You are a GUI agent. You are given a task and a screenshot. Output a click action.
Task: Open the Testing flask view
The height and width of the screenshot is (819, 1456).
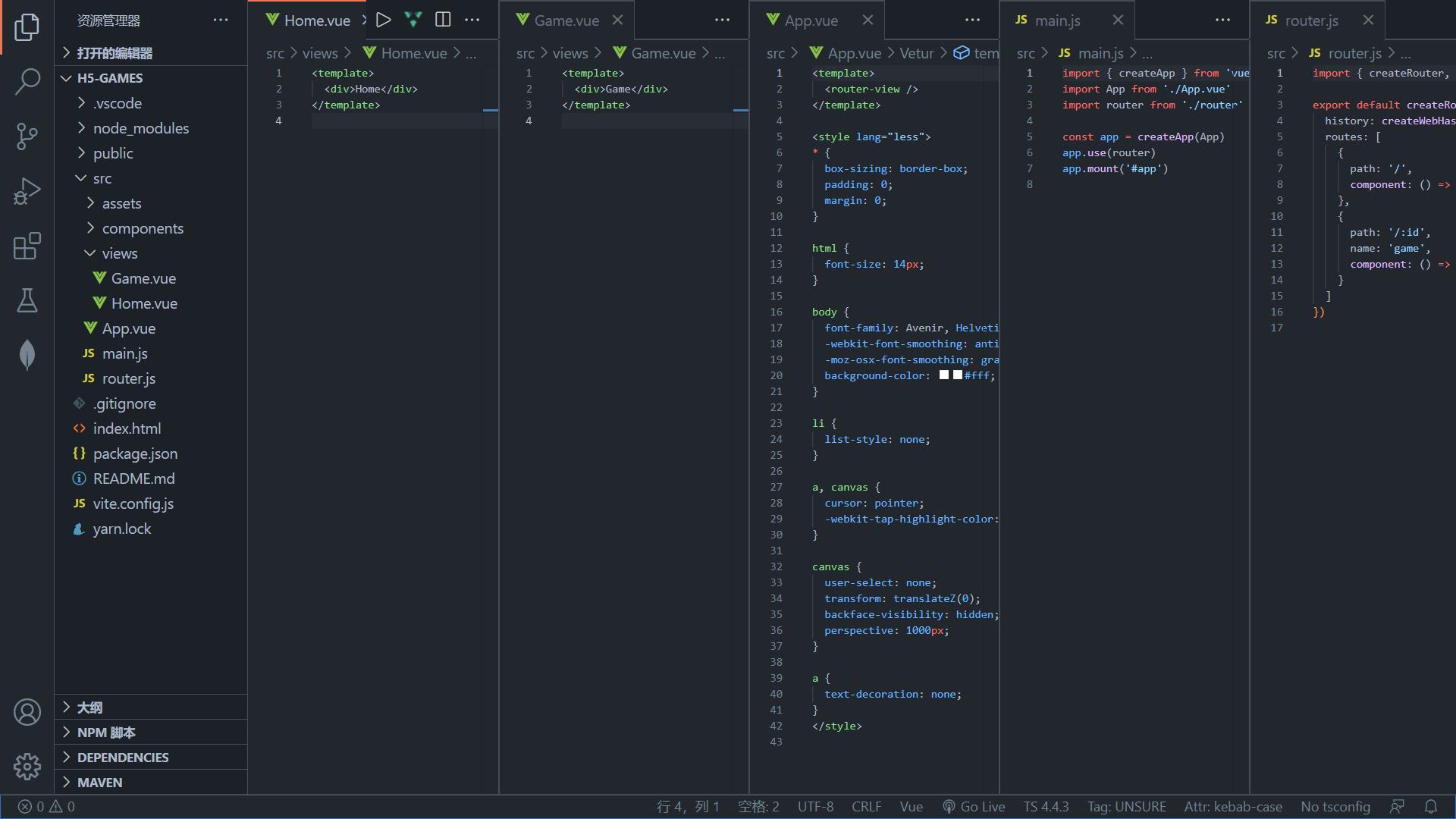[x=27, y=300]
